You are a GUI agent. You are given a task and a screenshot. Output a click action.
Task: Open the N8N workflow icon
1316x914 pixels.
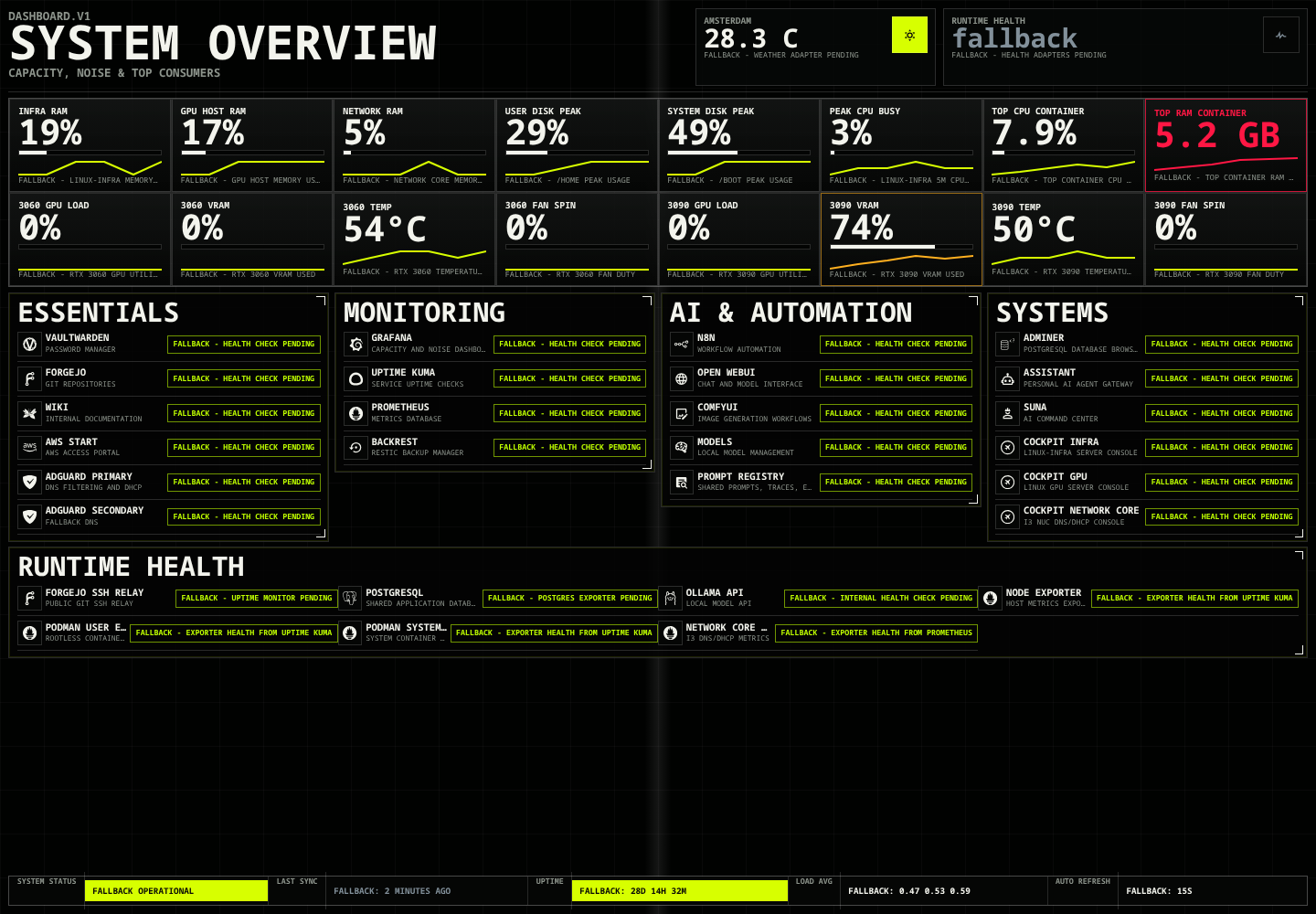pyautogui.click(x=682, y=344)
